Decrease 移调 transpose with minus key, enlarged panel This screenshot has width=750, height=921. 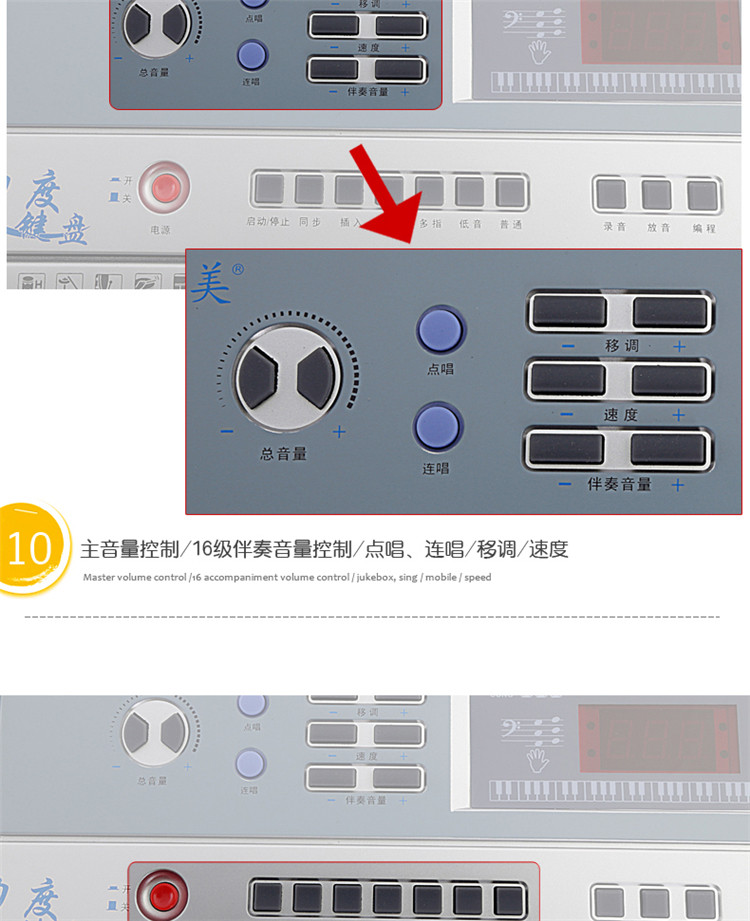(x=569, y=311)
